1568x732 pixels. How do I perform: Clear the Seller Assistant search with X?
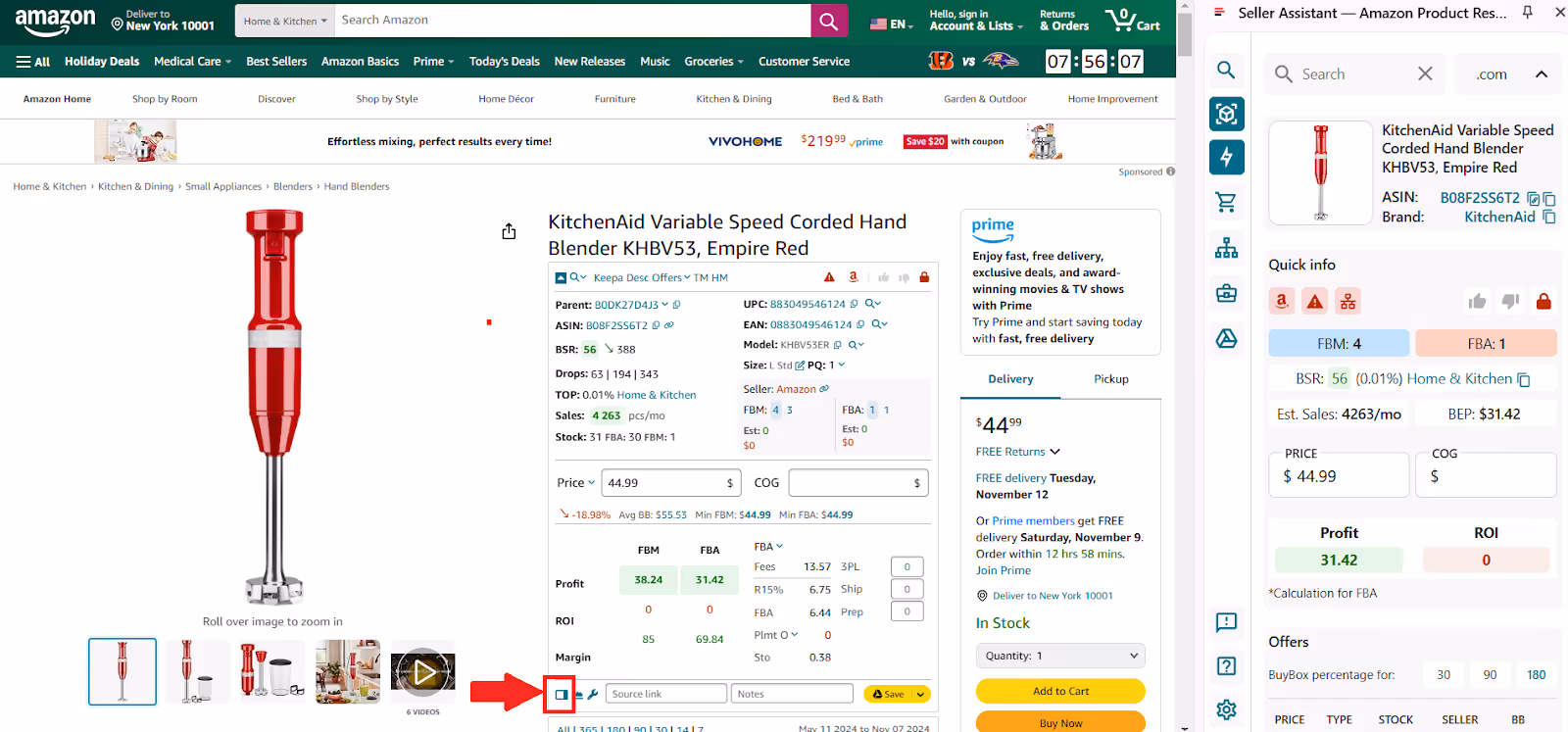point(1425,73)
